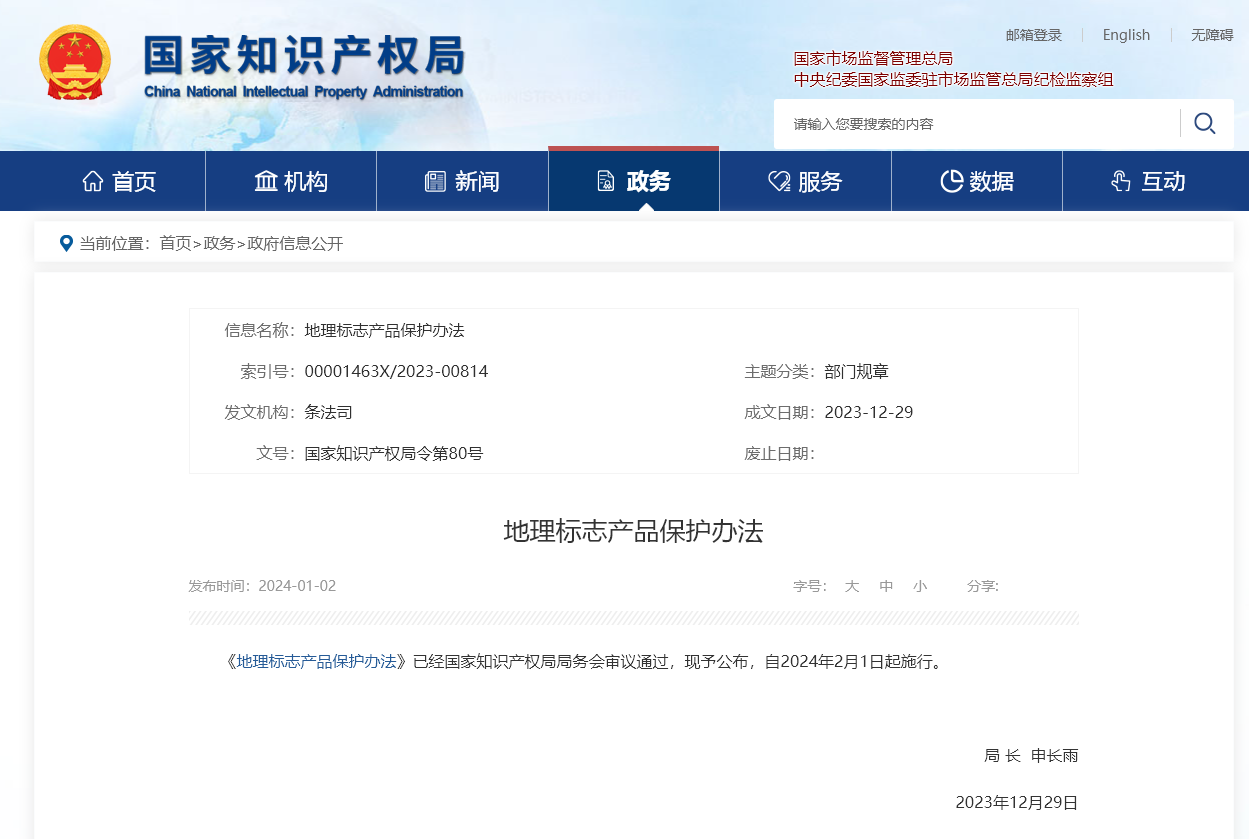This screenshot has width=1249, height=839.
Task: Click the location pin breadcrumb icon
Action: point(66,243)
